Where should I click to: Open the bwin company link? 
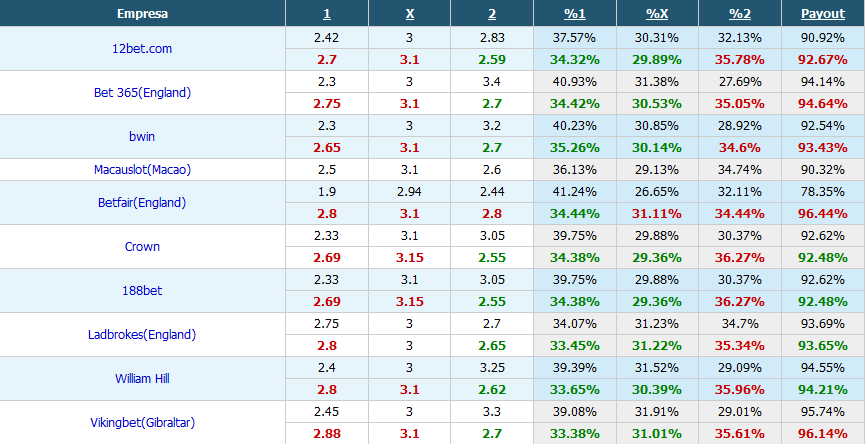142,137
